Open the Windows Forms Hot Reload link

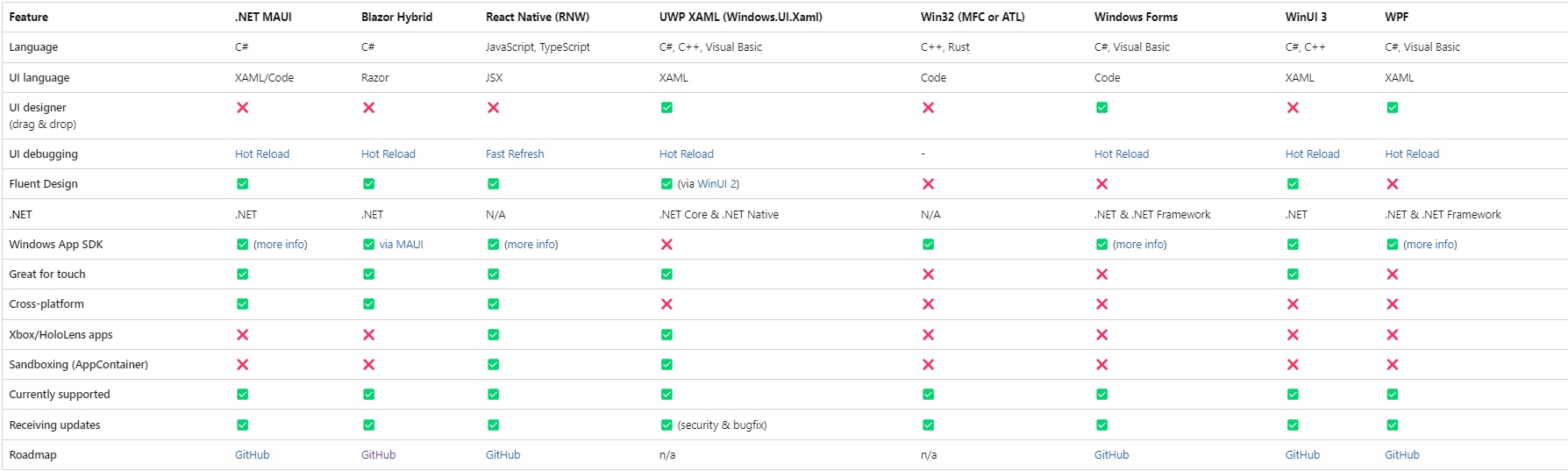click(1121, 154)
